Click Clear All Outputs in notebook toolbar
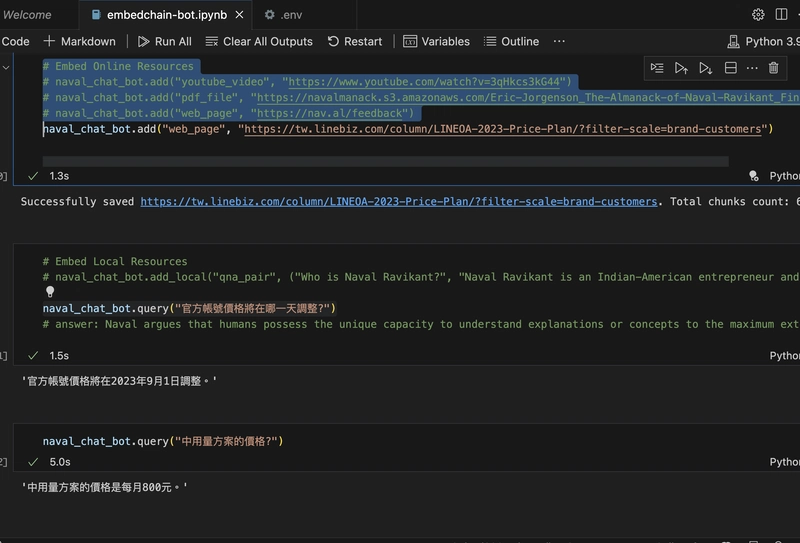This screenshot has height=543, width=800. 259,41
